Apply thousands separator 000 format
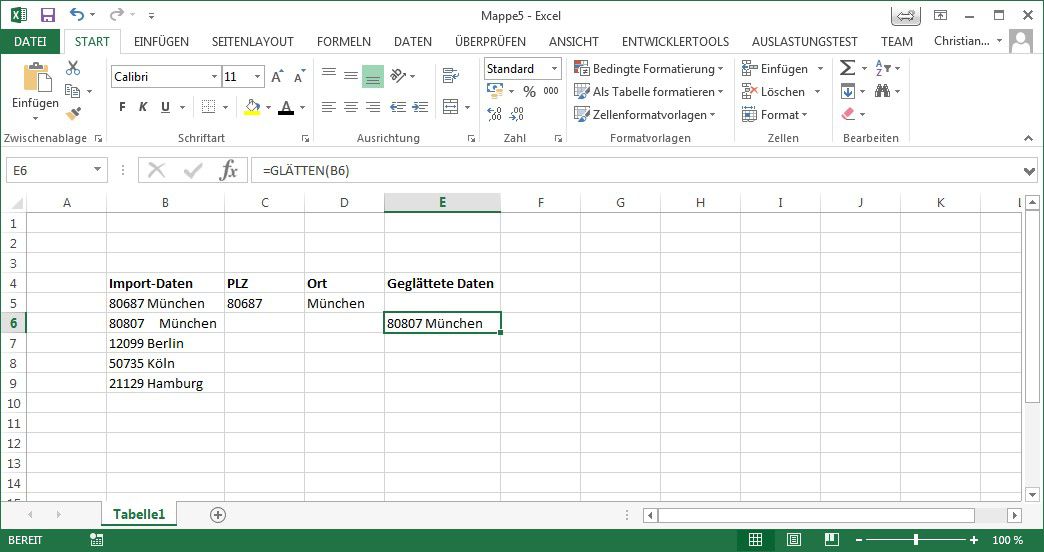This screenshot has height=552, width=1044. (x=551, y=91)
